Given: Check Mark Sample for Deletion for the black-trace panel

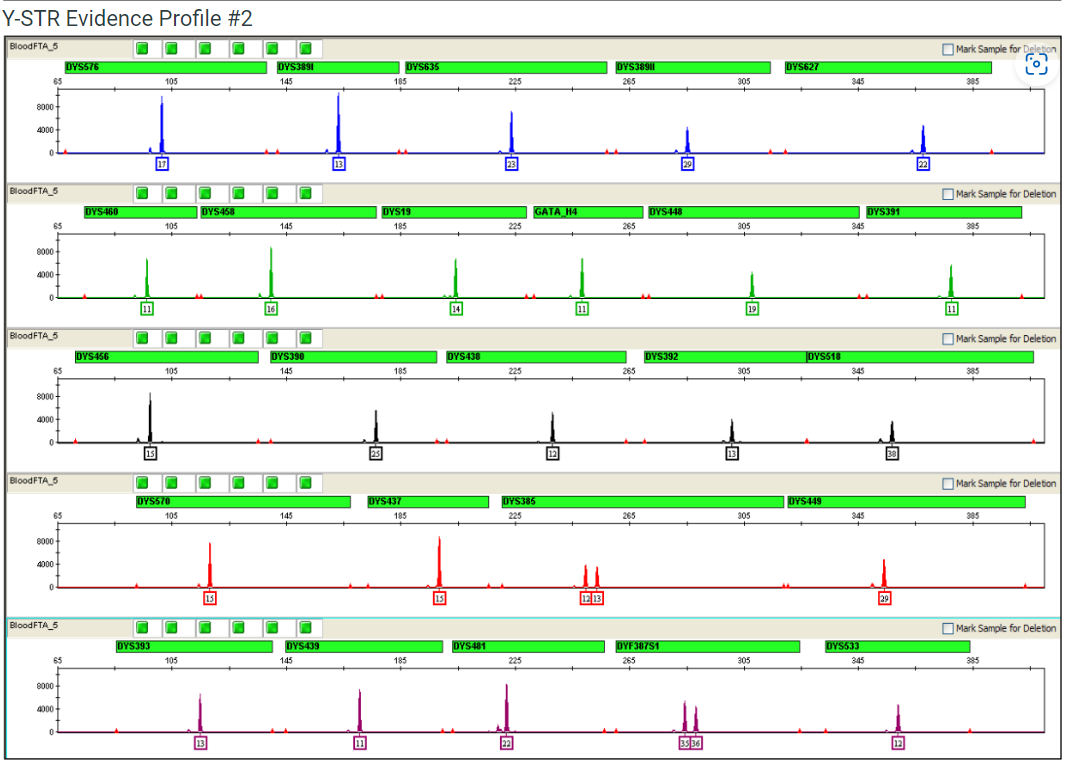Looking at the screenshot, I should pyautogui.click(x=947, y=338).
